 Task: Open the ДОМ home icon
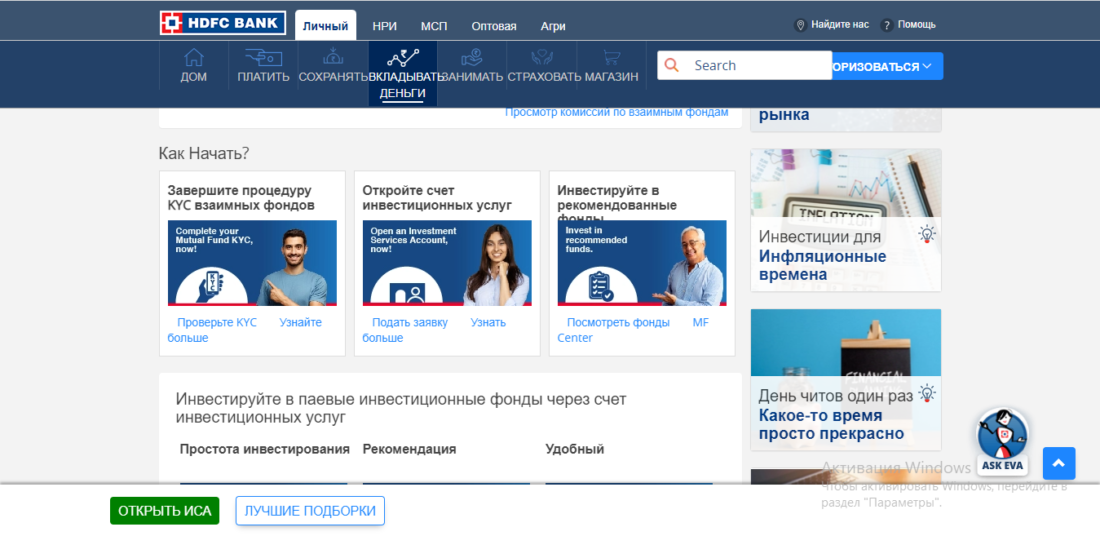194,58
